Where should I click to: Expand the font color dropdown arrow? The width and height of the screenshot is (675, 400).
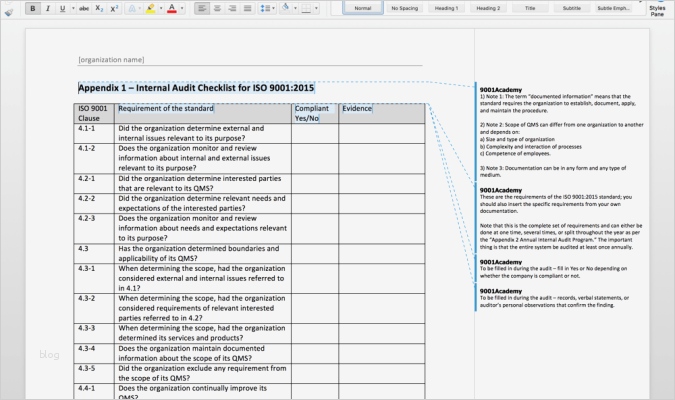tap(181, 7)
